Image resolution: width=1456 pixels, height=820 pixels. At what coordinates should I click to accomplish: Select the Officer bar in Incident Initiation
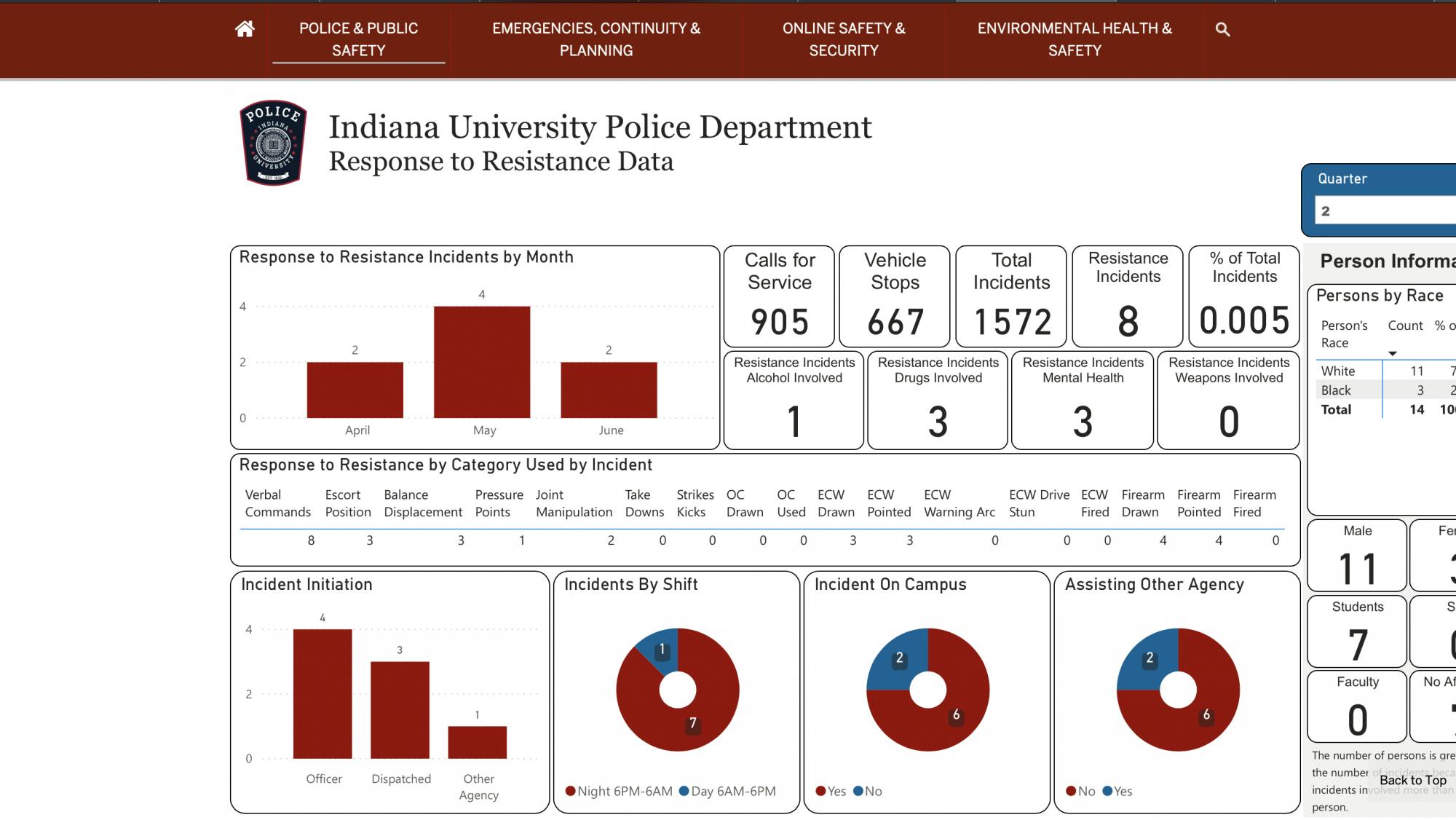point(323,693)
